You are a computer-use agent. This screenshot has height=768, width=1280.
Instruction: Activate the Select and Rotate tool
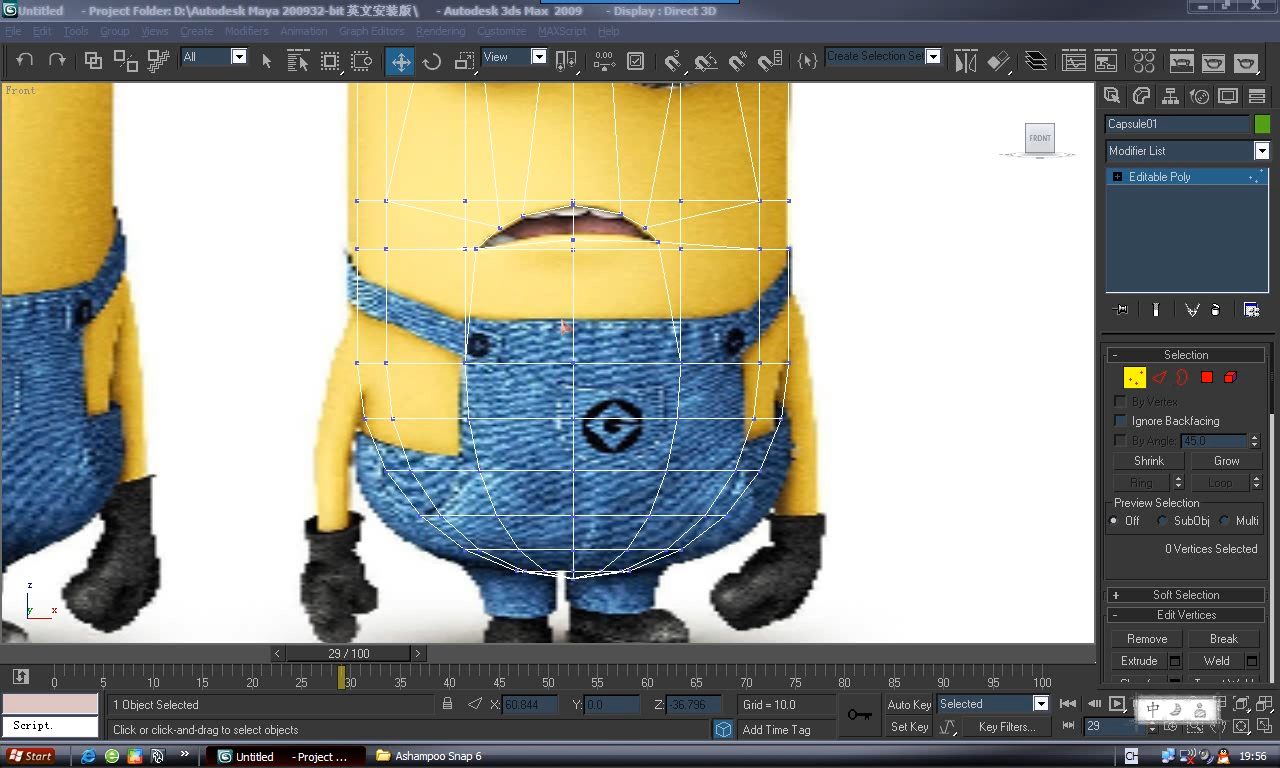click(x=432, y=61)
